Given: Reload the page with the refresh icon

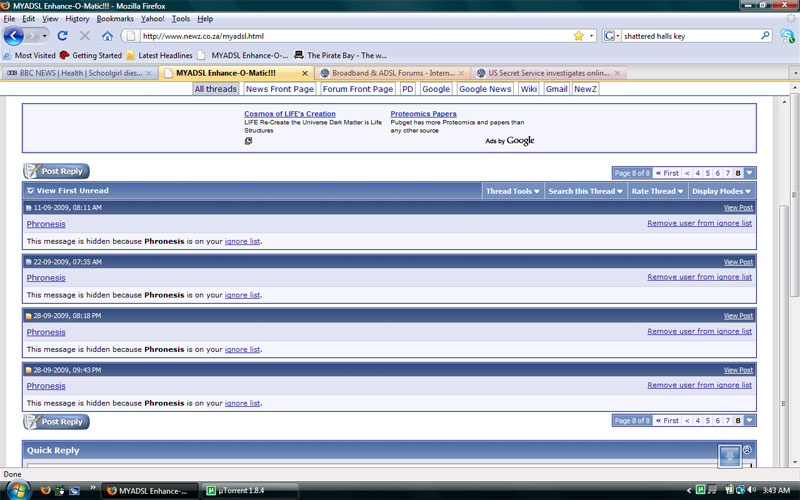Looking at the screenshot, I should coord(62,36).
